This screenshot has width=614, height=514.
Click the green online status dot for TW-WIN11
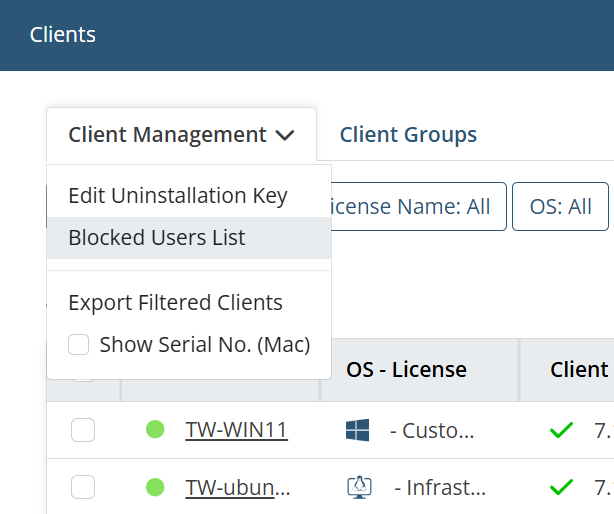[155, 429]
